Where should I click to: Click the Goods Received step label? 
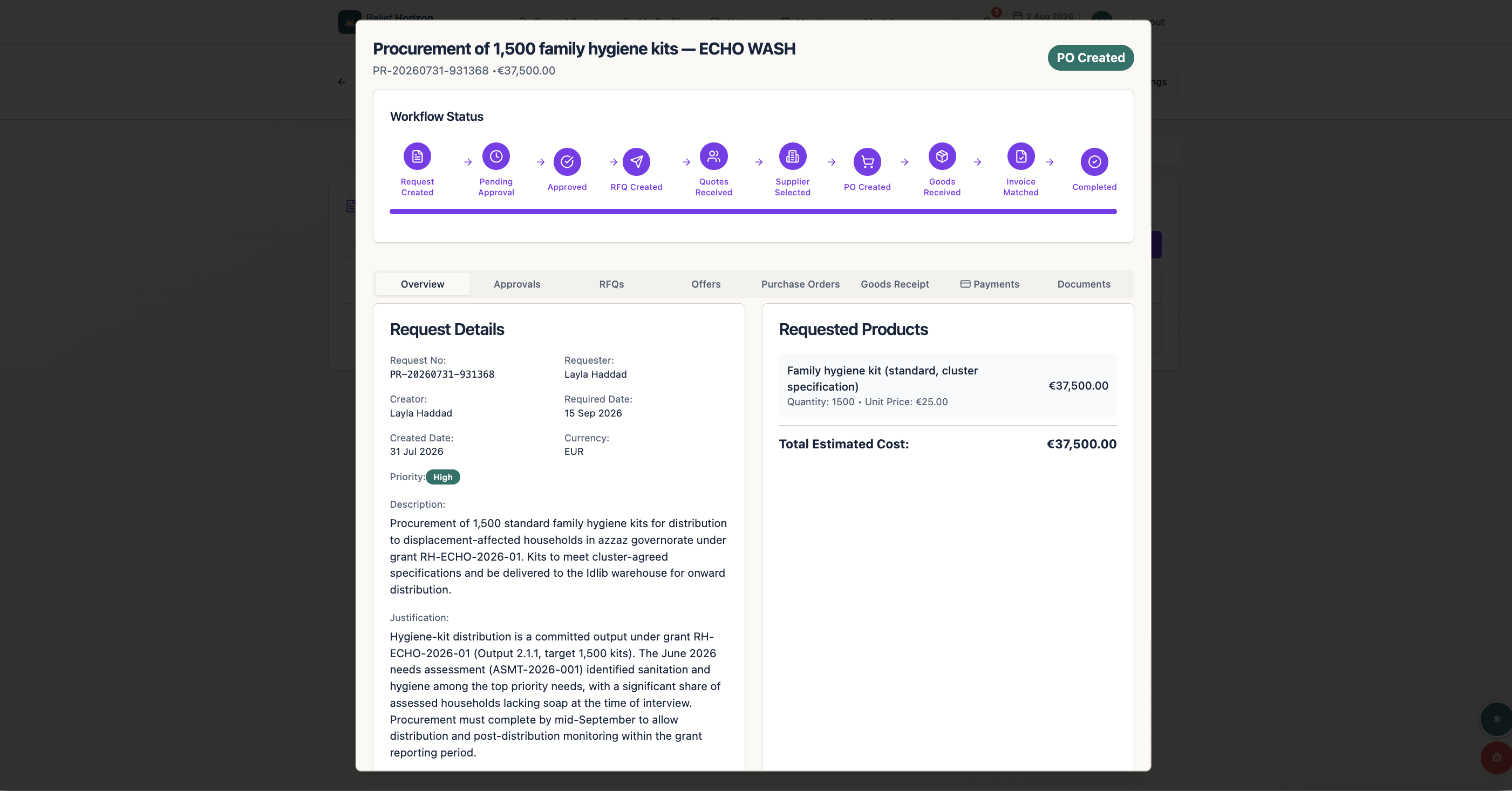[x=942, y=187]
